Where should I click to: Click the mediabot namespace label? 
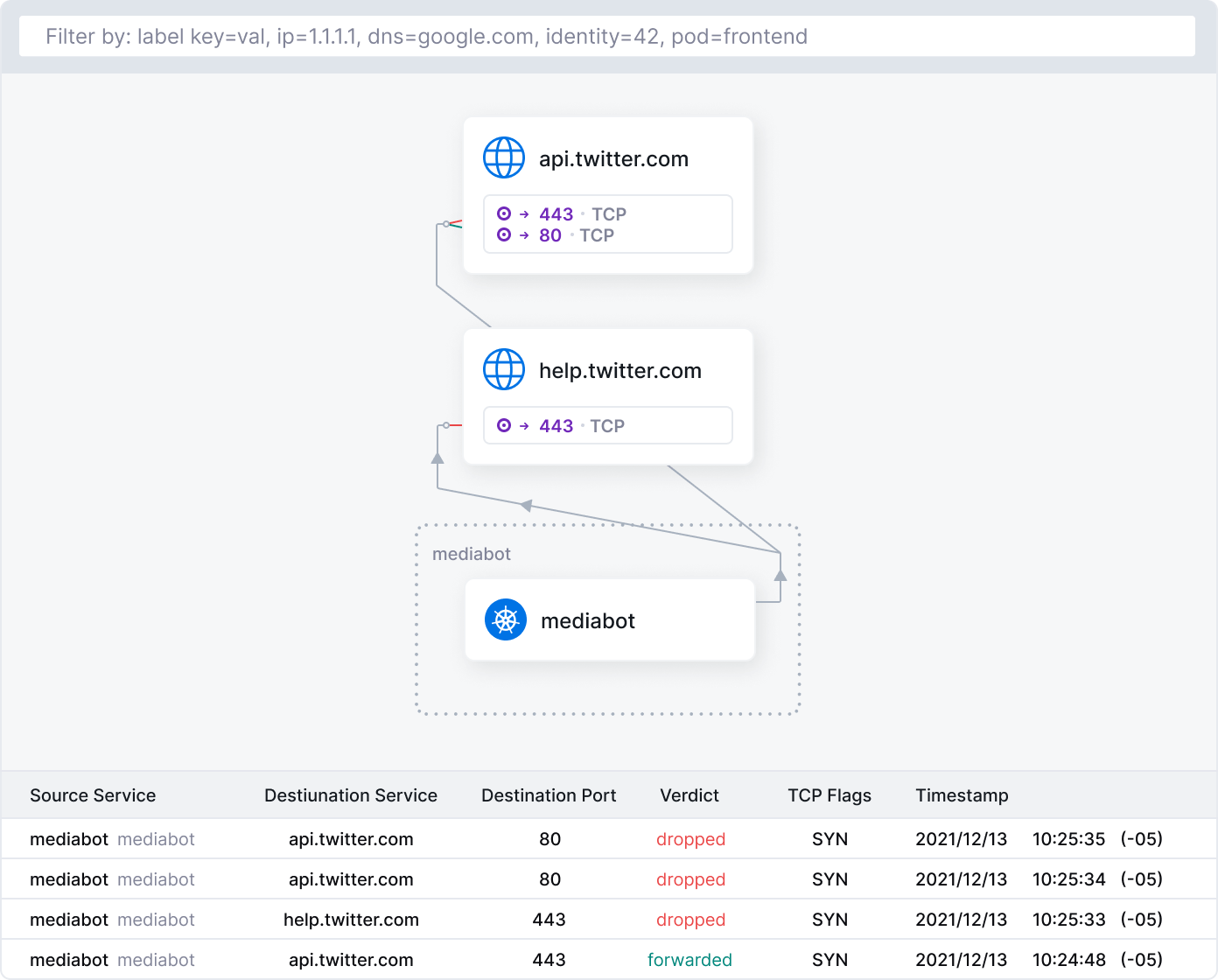click(x=472, y=554)
